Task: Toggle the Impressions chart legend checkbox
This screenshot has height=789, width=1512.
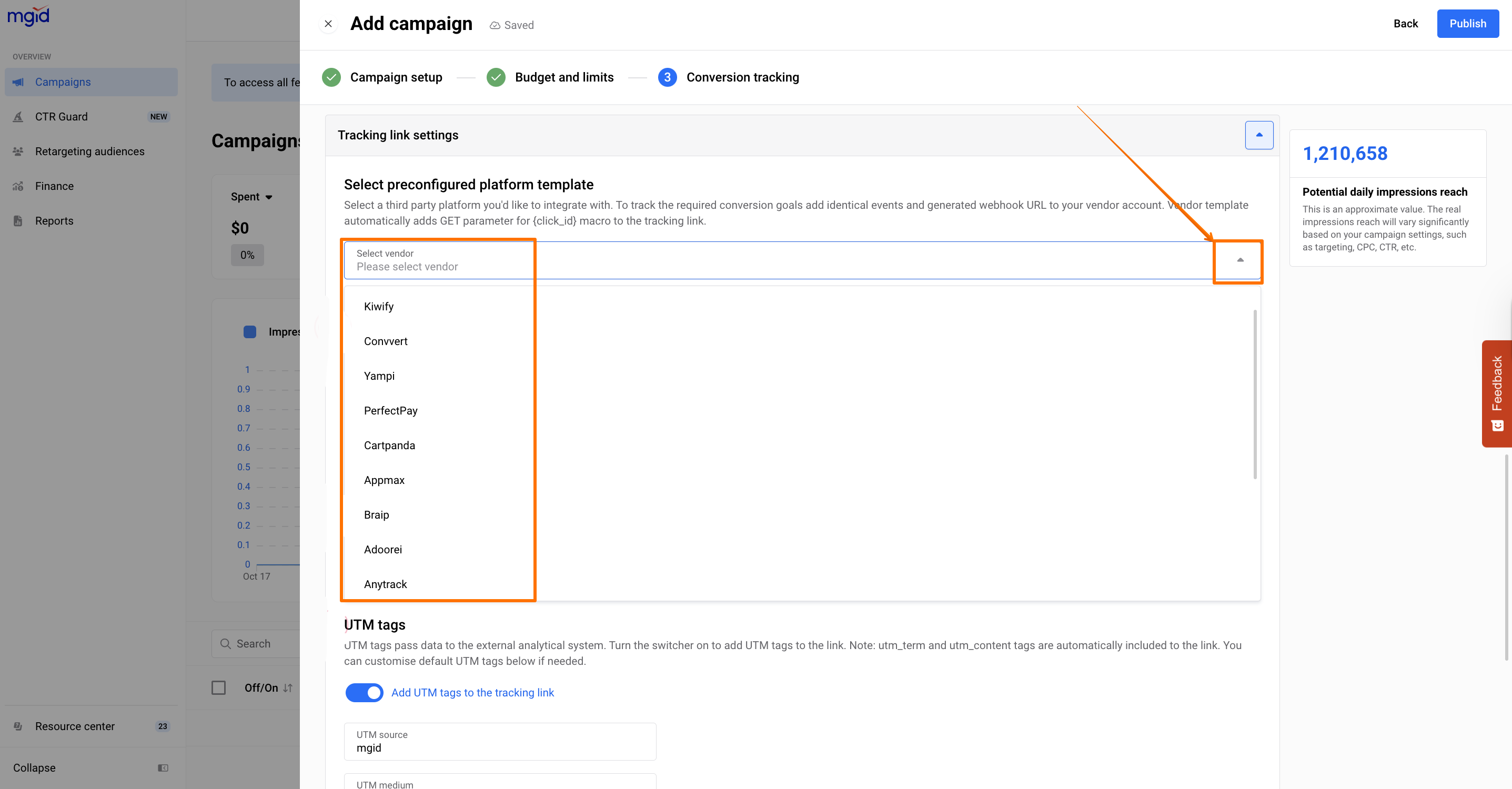Action: pyautogui.click(x=249, y=332)
